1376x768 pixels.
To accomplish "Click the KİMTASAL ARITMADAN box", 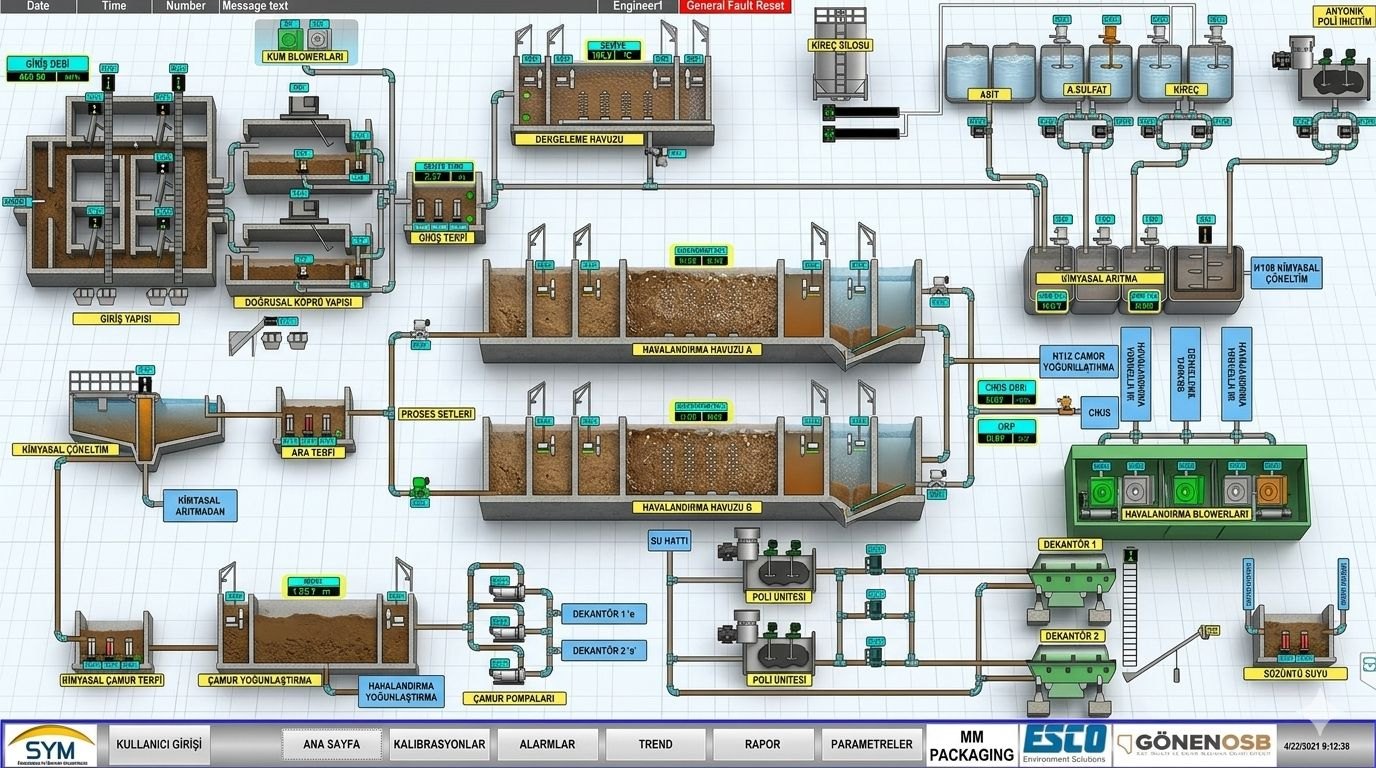I will (200, 506).
